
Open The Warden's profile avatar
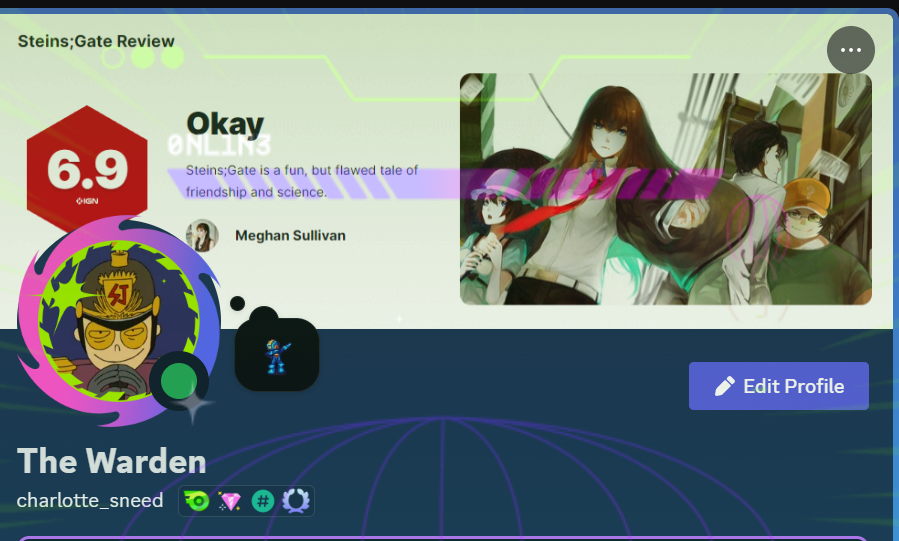pyautogui.click(x=119, y=321)
